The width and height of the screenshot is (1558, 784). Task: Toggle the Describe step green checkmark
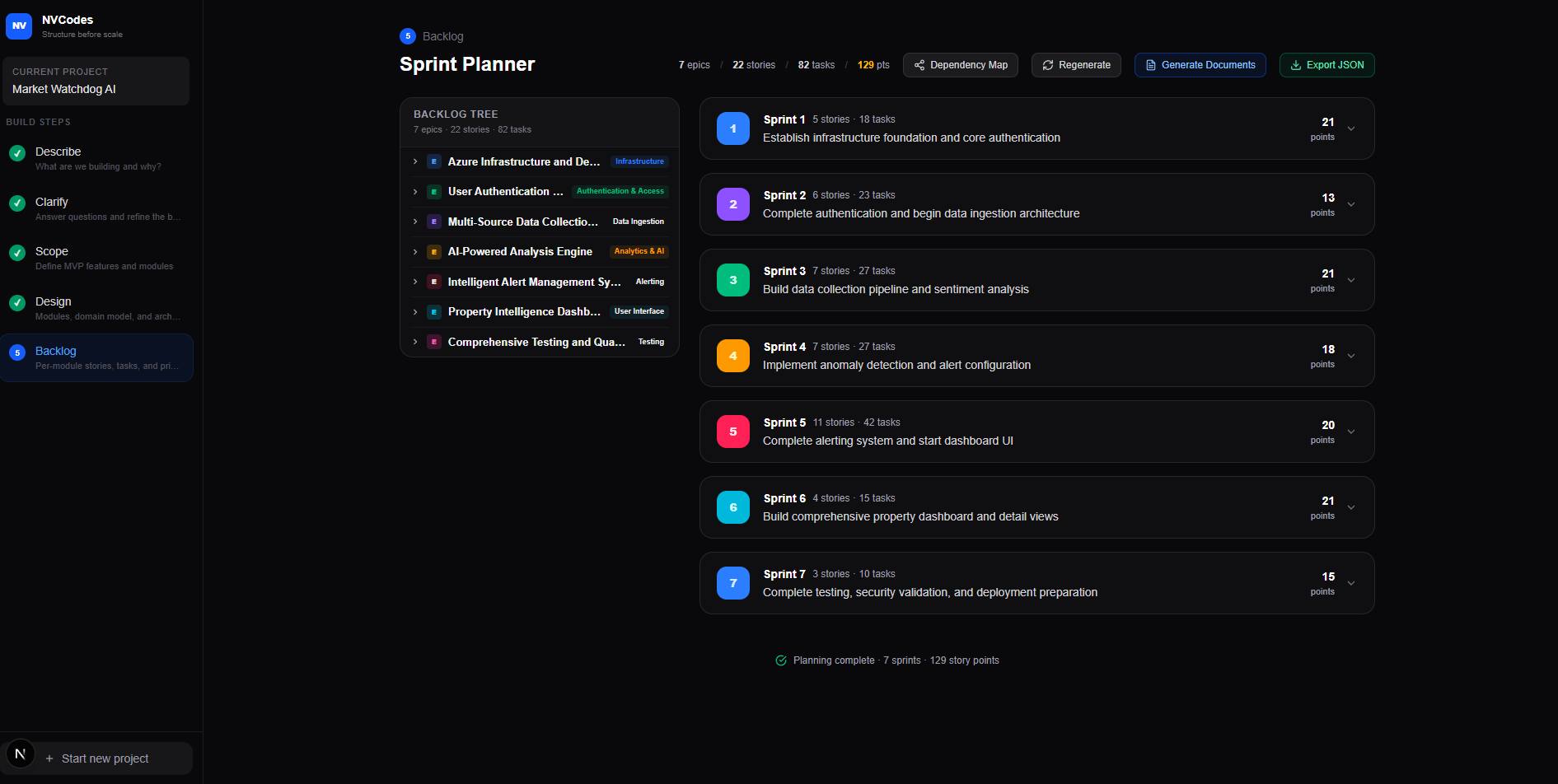(17, 152)
